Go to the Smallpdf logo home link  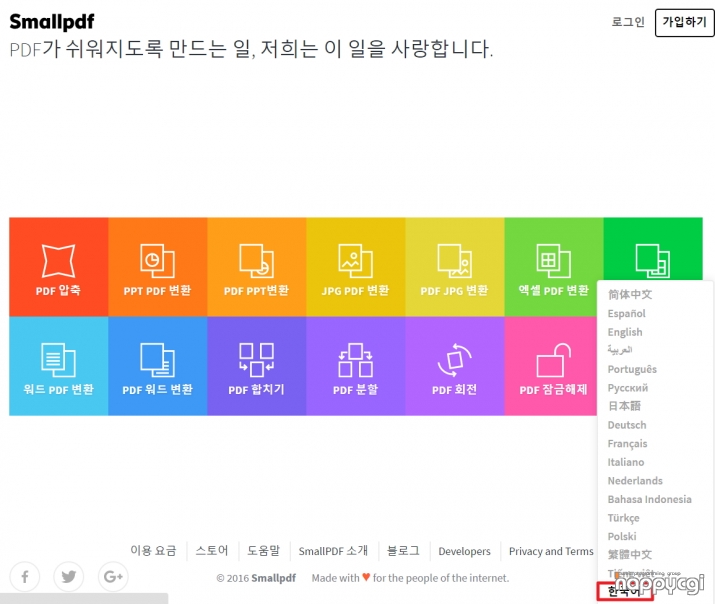52,21
